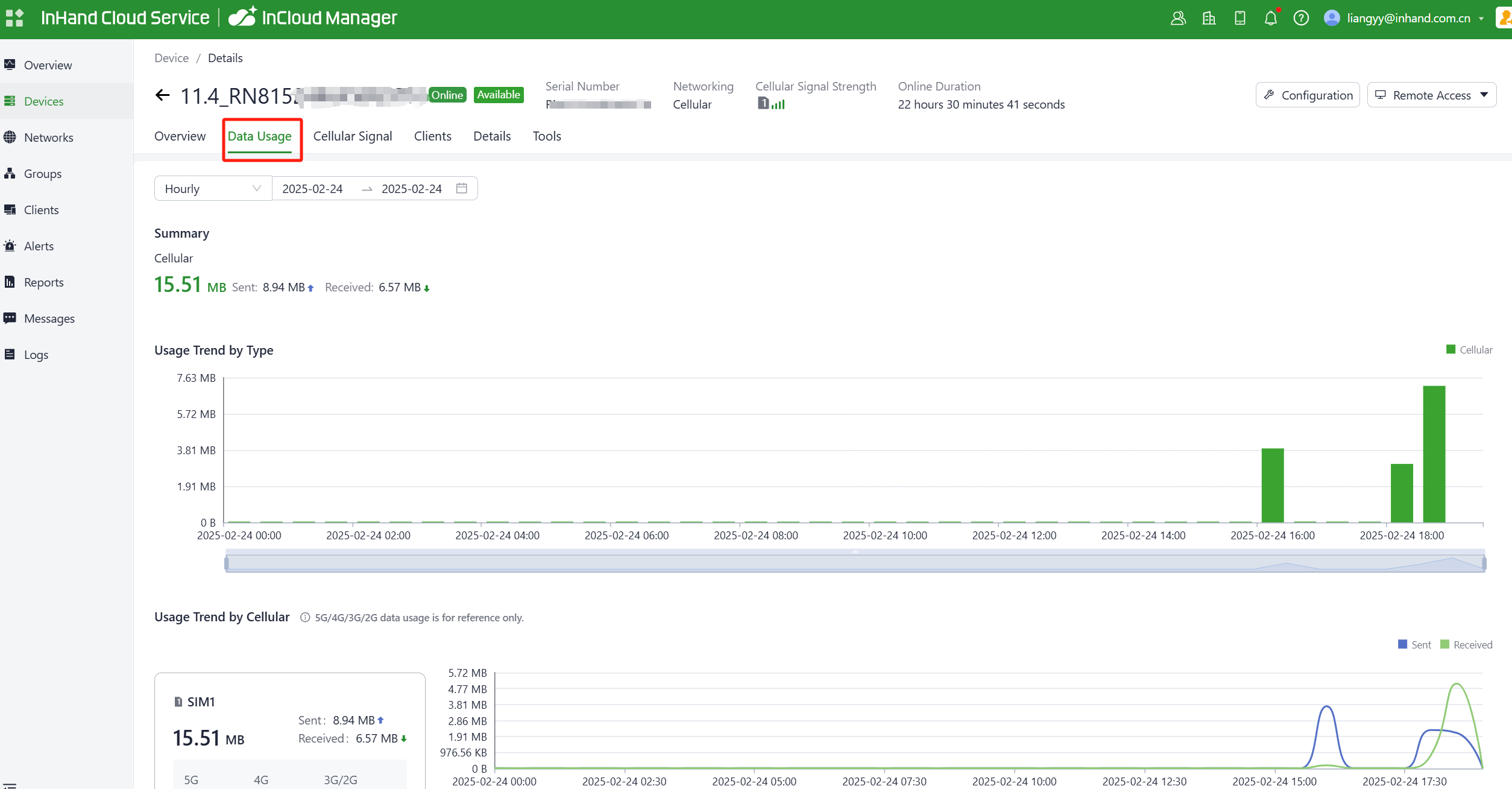Image resolution: width=1512 pixels, height=789 pixels.
Task: Click the info icon beside Usage Trend by Cellular
Action: (305, 617)
